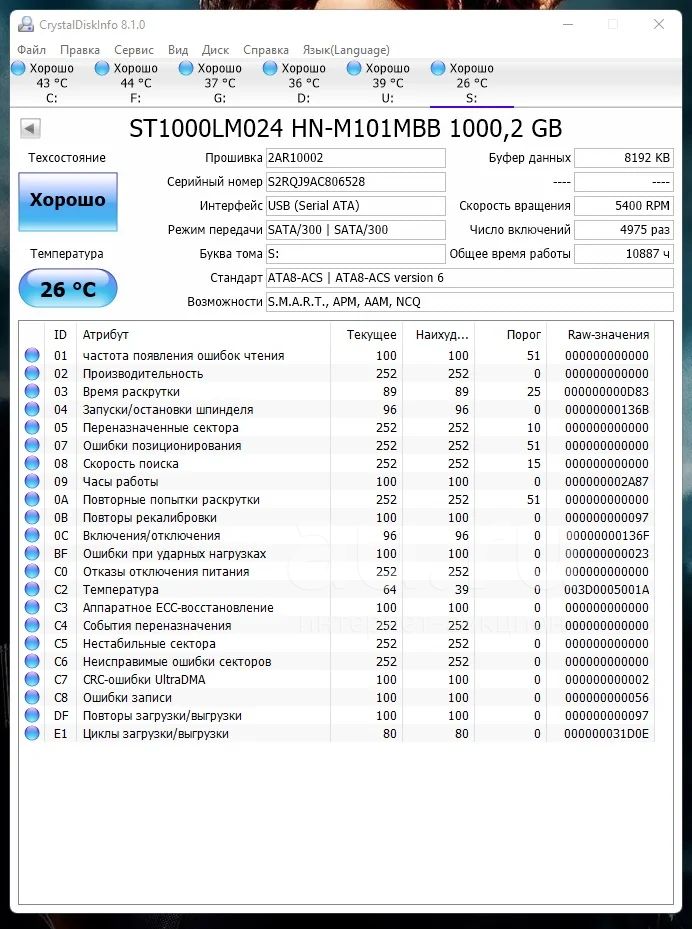Open the Диск menu
The width and height of the screenshot is (692, 929).
point(215,50)
